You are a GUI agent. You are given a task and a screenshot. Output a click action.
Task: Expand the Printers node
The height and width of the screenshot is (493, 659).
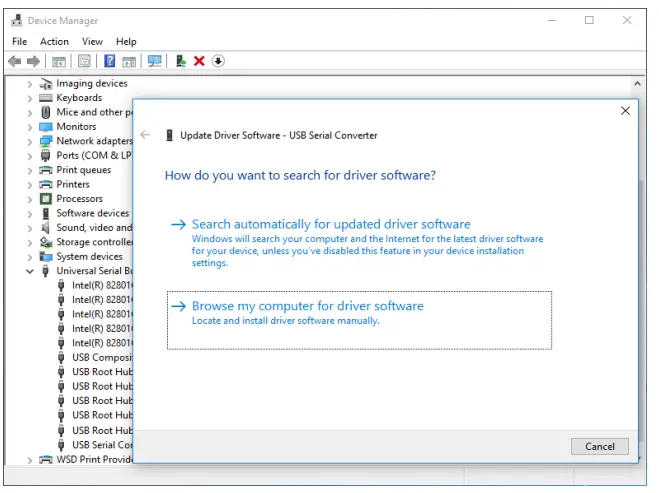[29, 185]
